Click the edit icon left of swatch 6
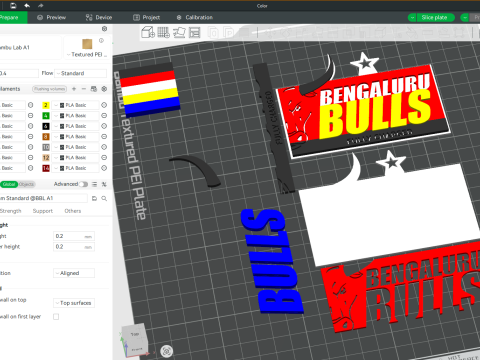The width and height of the screenshot is (480, 360). click(x=31, y=126)
